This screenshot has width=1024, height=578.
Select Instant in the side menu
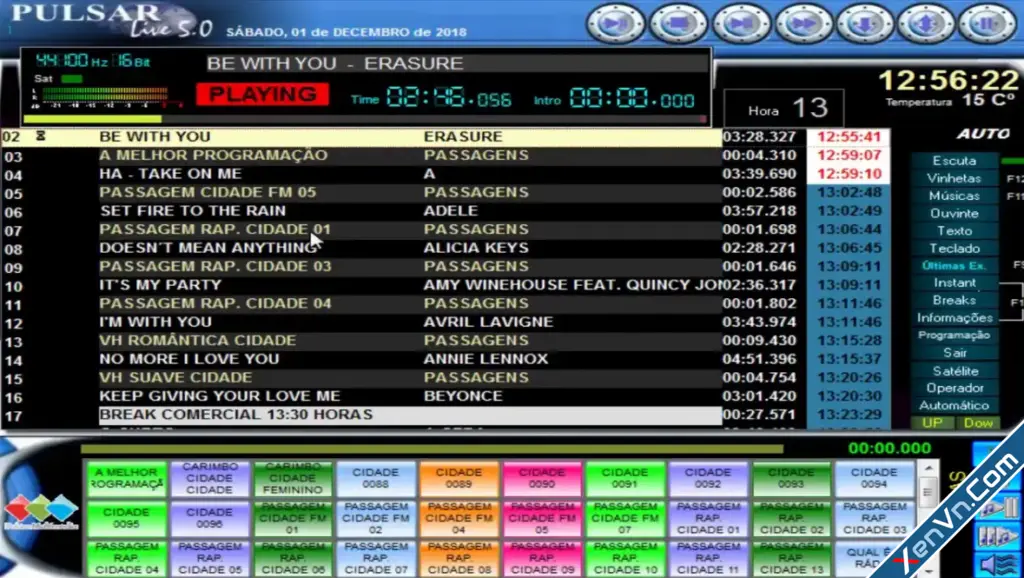pos(954,283)
